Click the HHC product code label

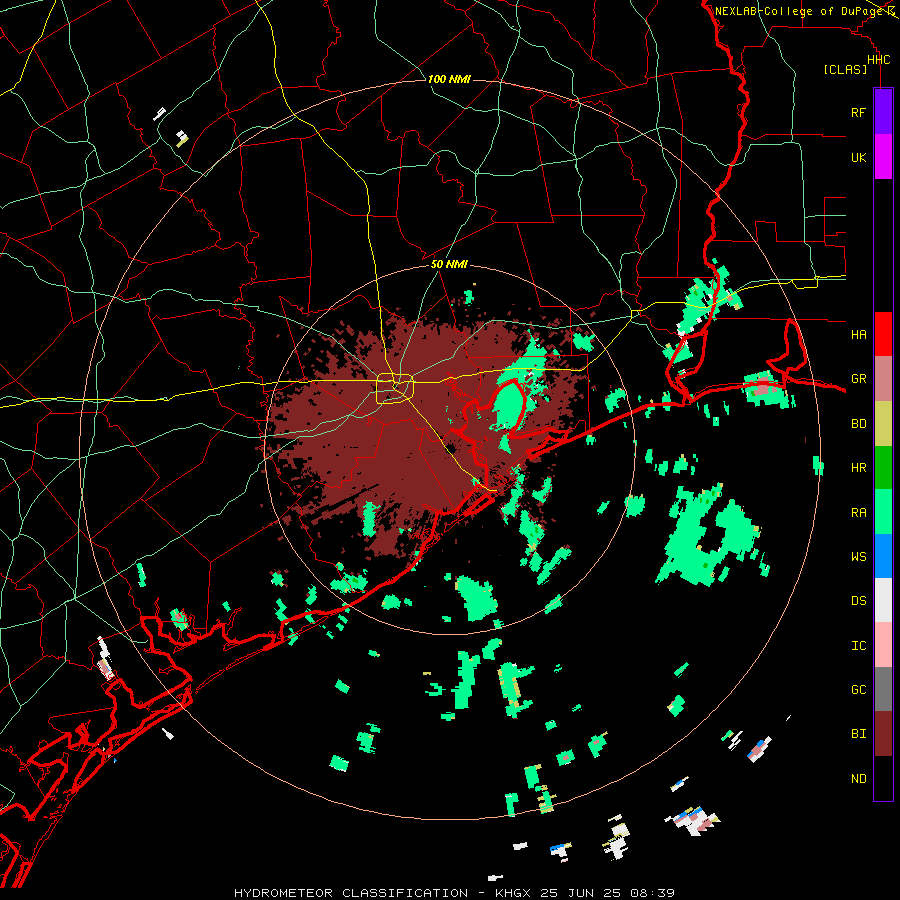[x=878, y=60]
